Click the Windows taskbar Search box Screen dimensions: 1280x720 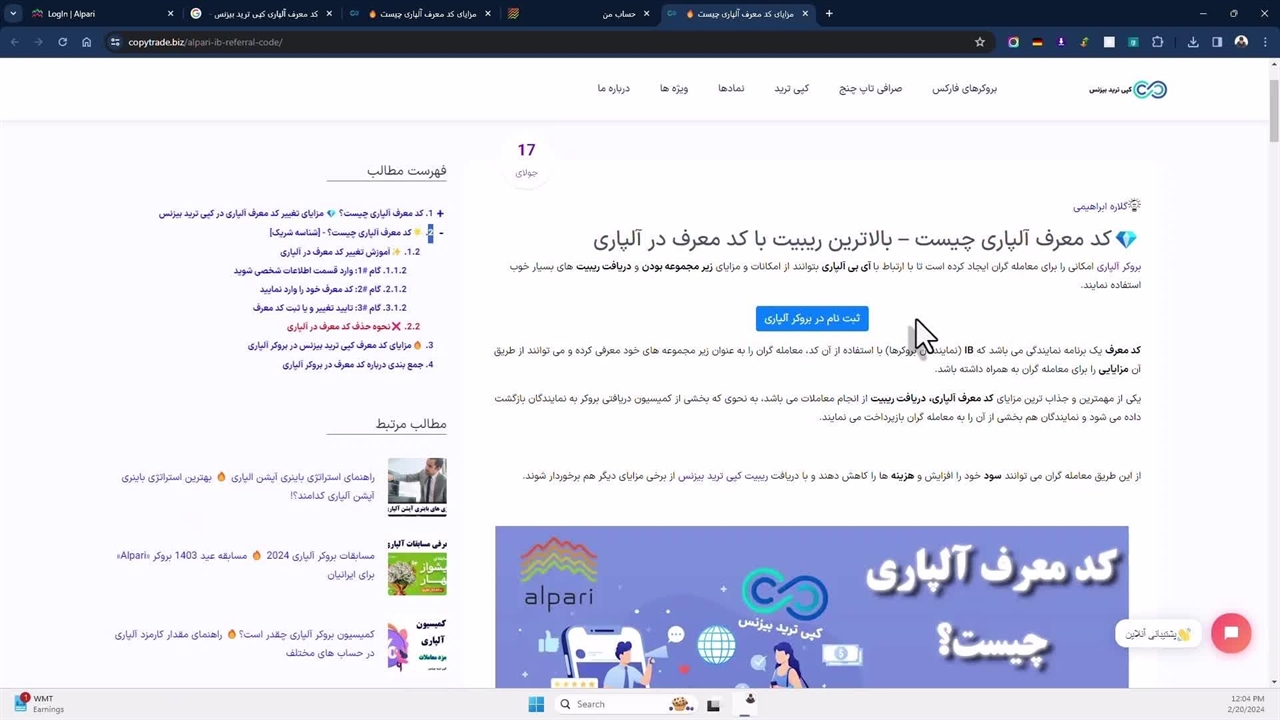pyautogui.click(x=610, y=704)
